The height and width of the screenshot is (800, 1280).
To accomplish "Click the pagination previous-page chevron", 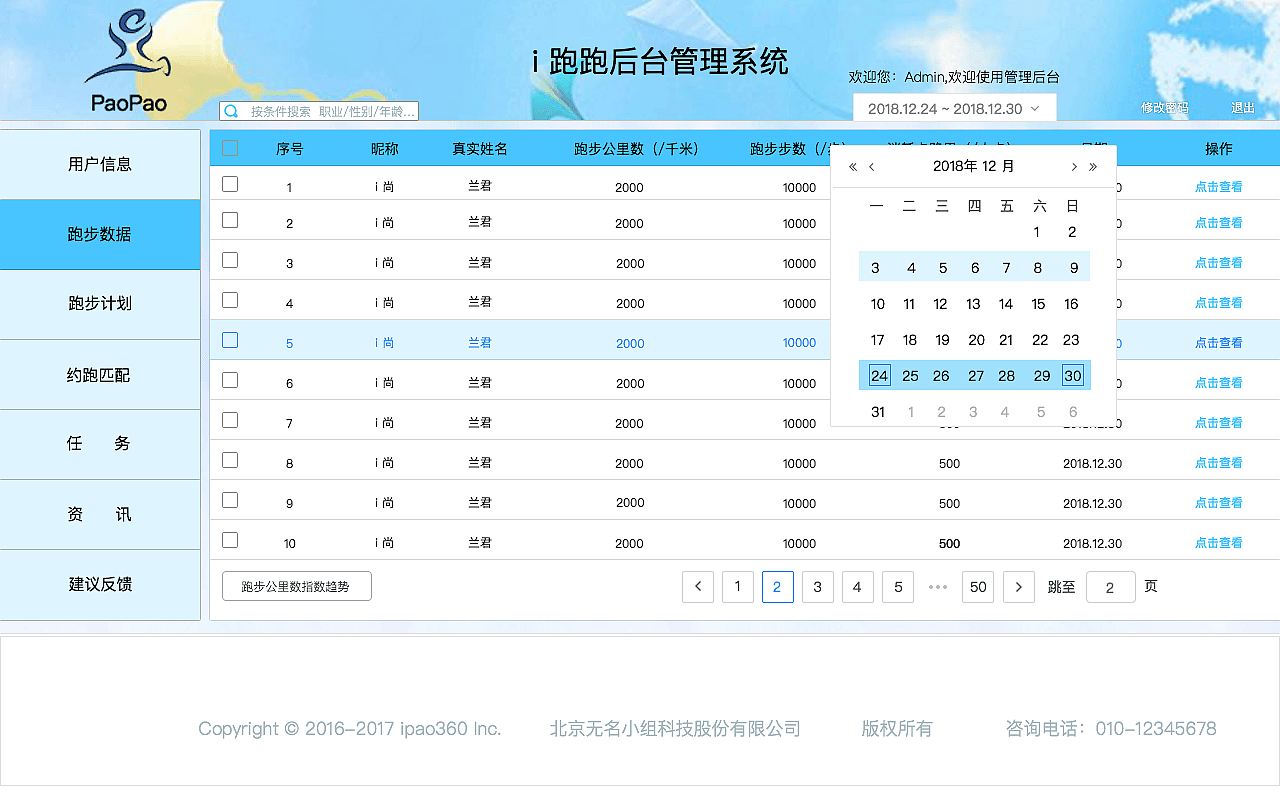I will [x=698, y=587].
